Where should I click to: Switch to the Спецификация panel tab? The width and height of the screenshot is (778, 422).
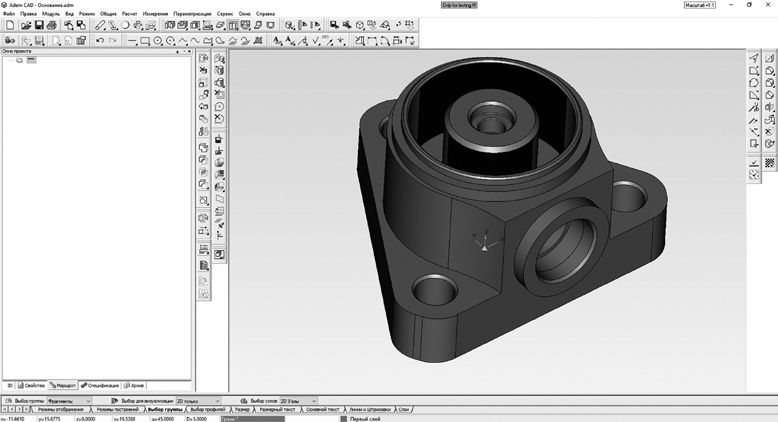103,384
